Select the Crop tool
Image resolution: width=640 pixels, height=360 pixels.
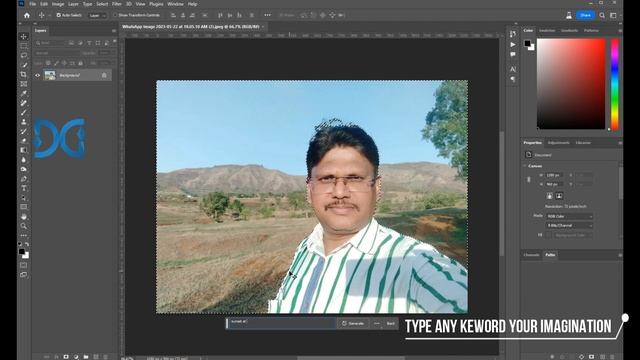[24, 74]
